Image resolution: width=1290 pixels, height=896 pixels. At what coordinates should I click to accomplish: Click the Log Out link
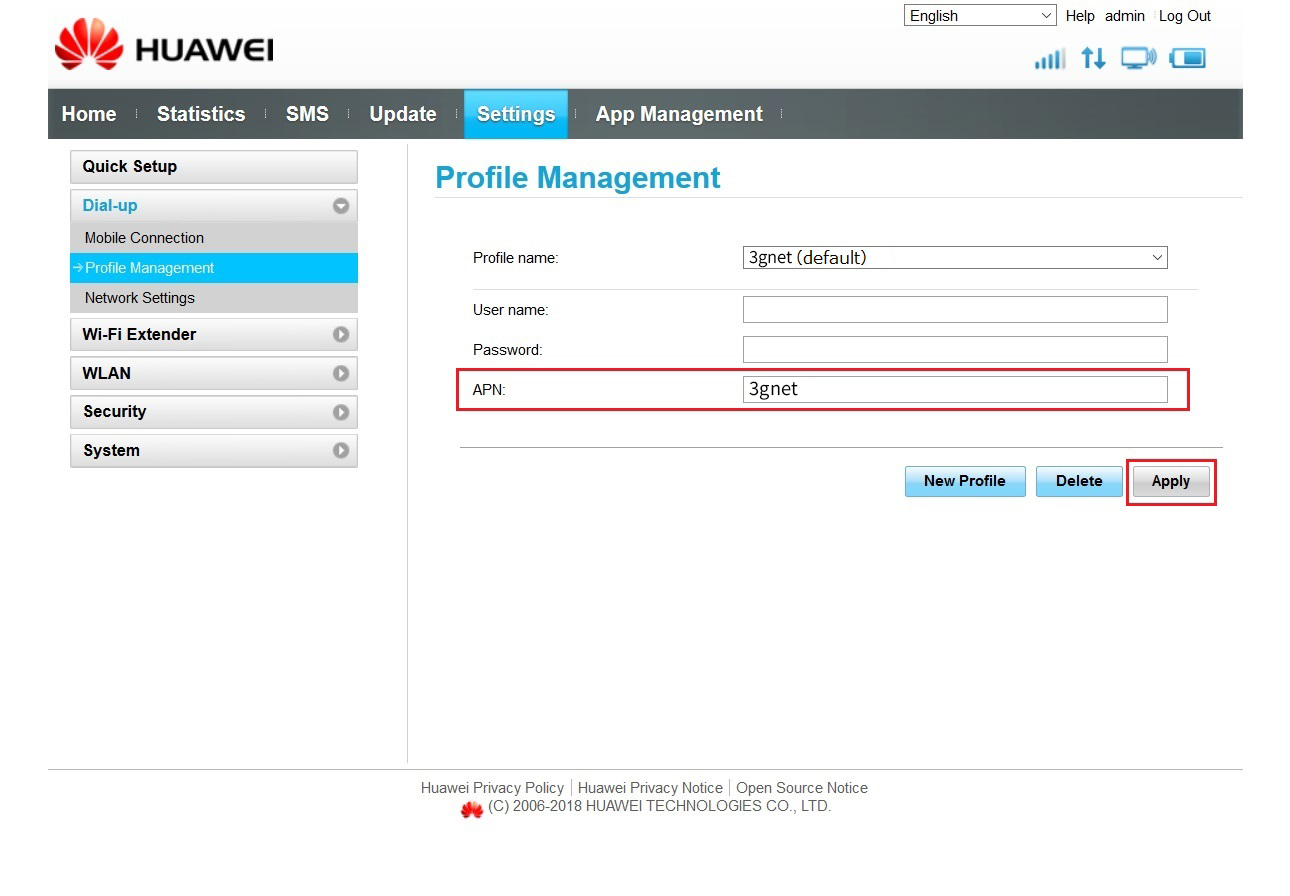pyautogui.click(x=1185, y=16)
